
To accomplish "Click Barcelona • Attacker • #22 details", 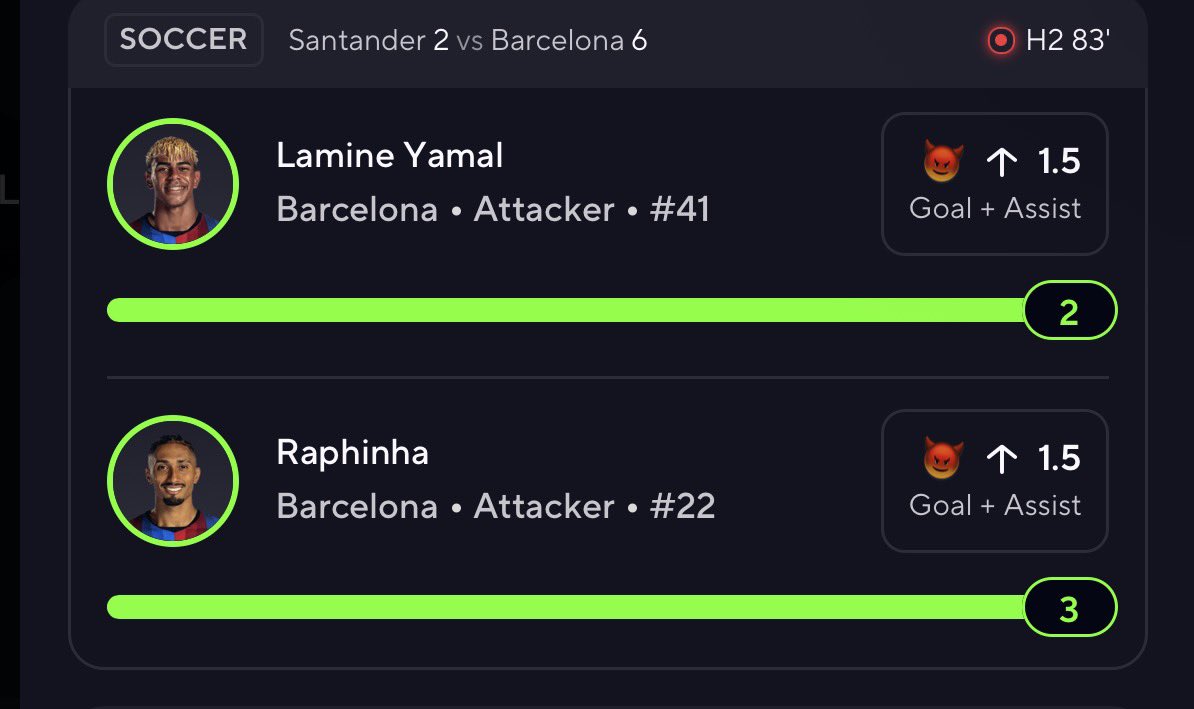I will 496,506.
